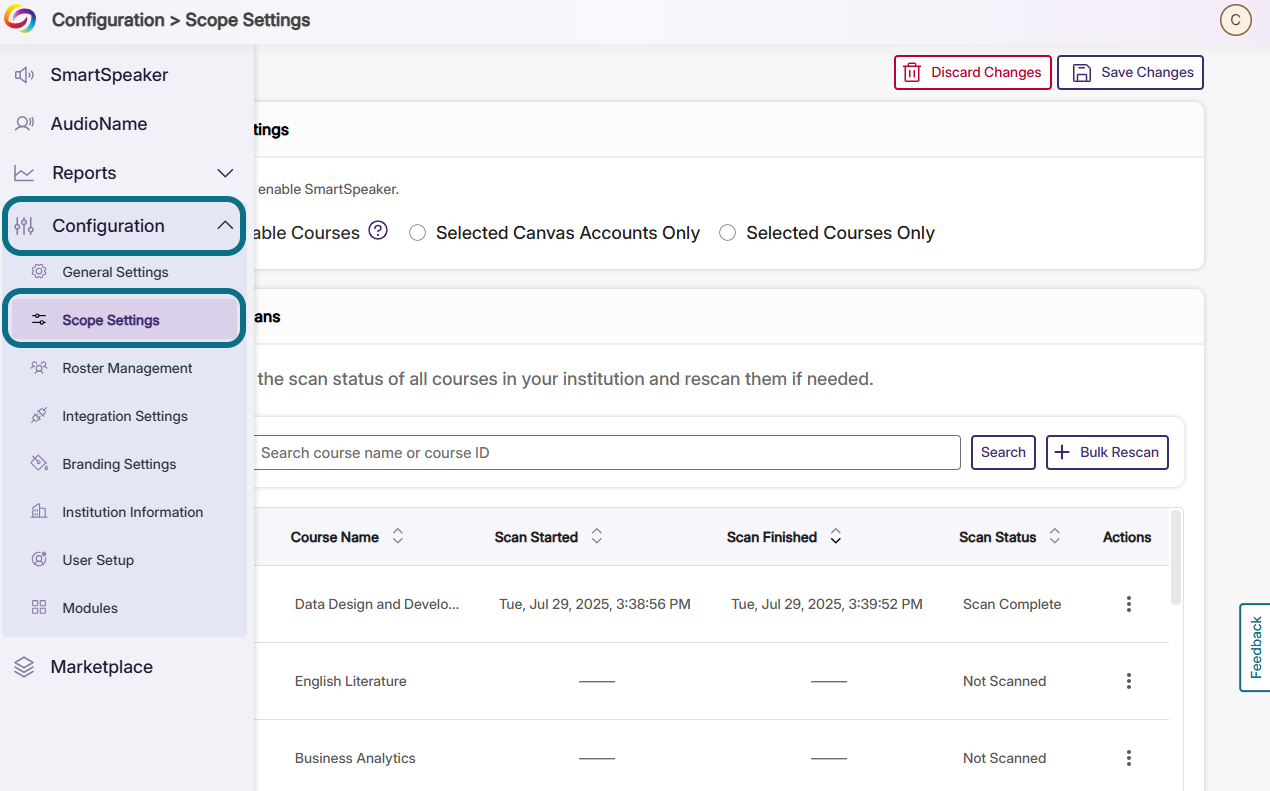The width and height of the screenshot is (1270, 791).
Task: Click the Bulk Rescan button
Action: pos(1107,452)
